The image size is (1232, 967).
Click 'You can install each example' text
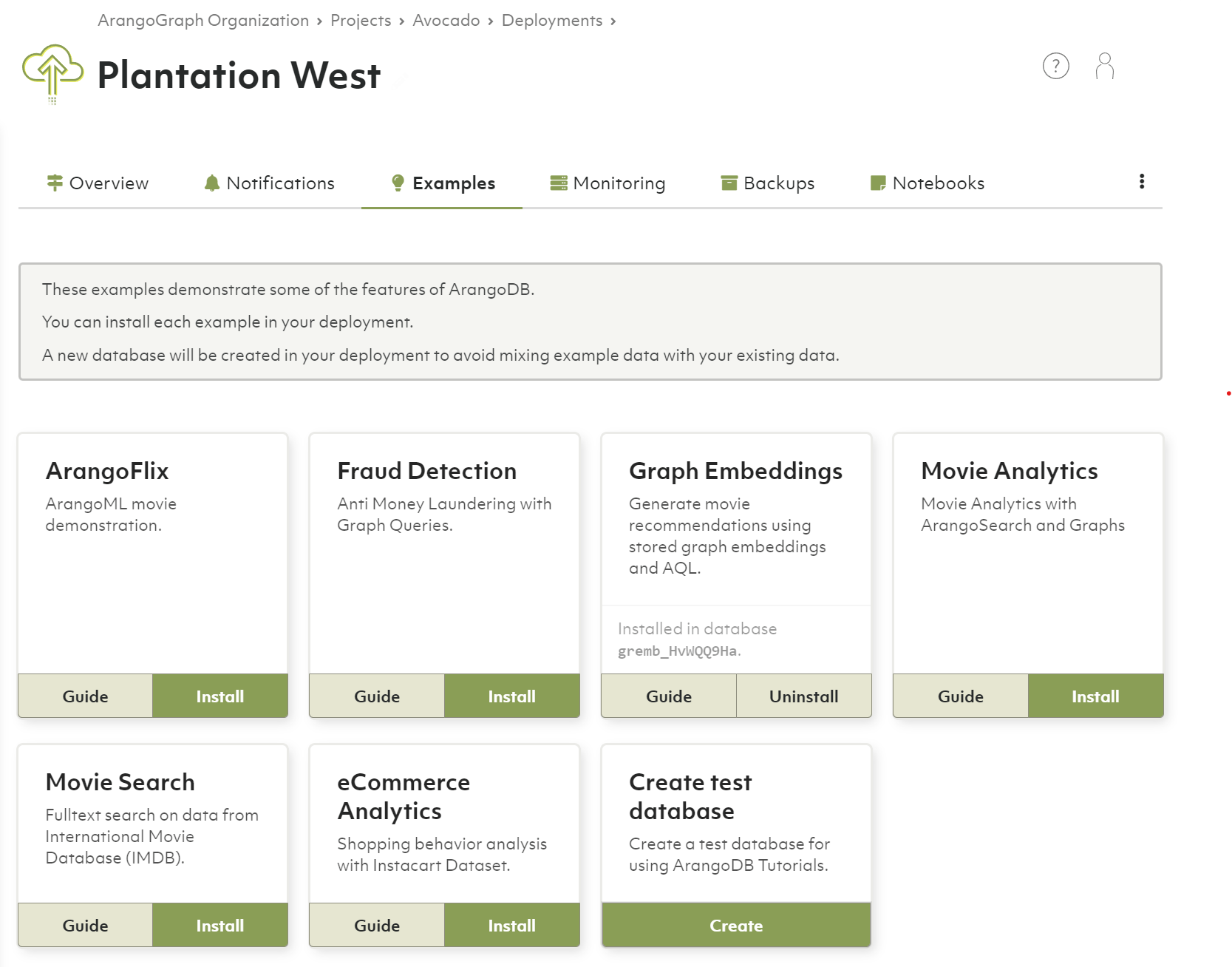coord(228,322)
